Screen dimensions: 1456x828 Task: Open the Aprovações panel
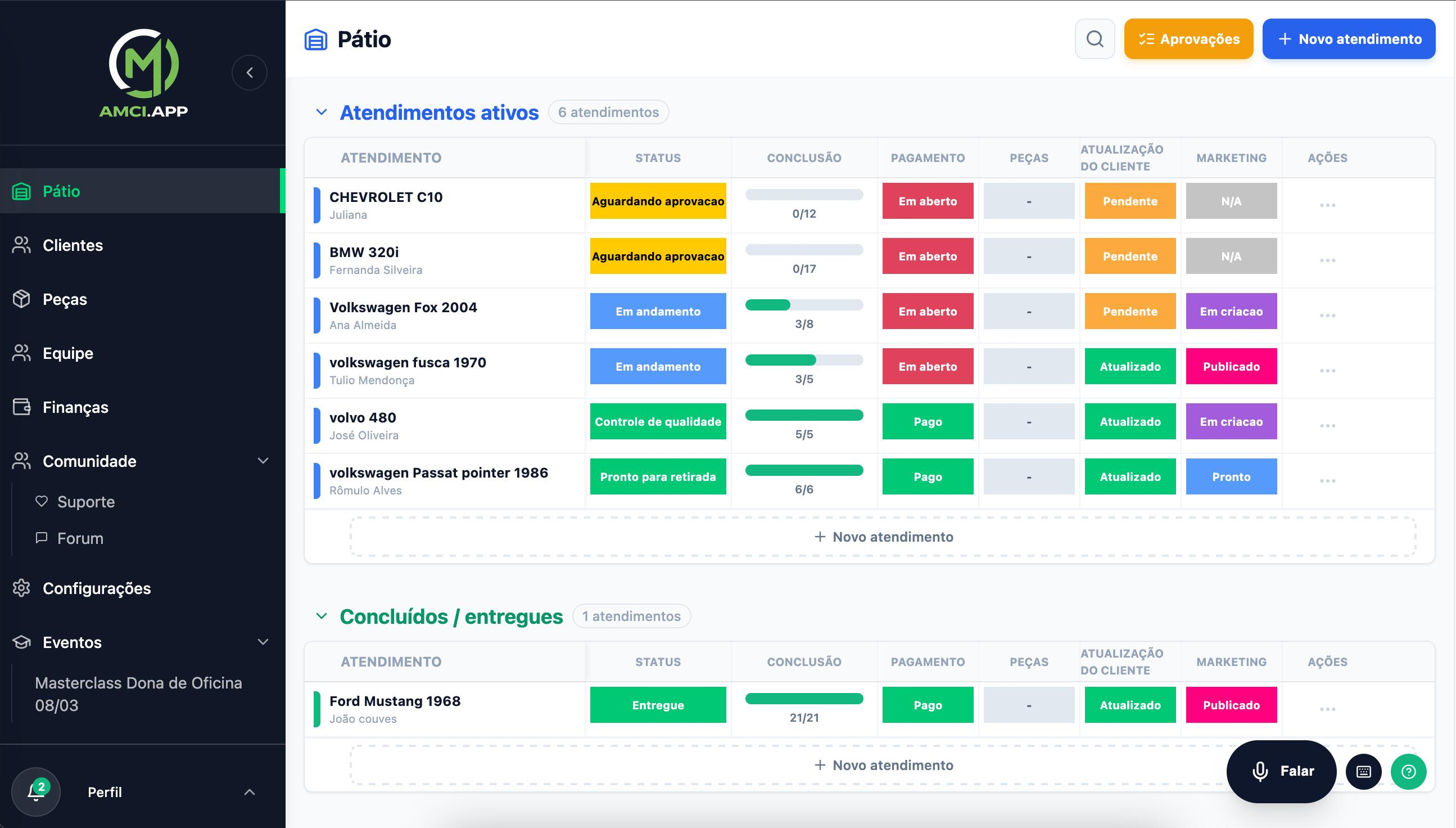point(1188,39)
